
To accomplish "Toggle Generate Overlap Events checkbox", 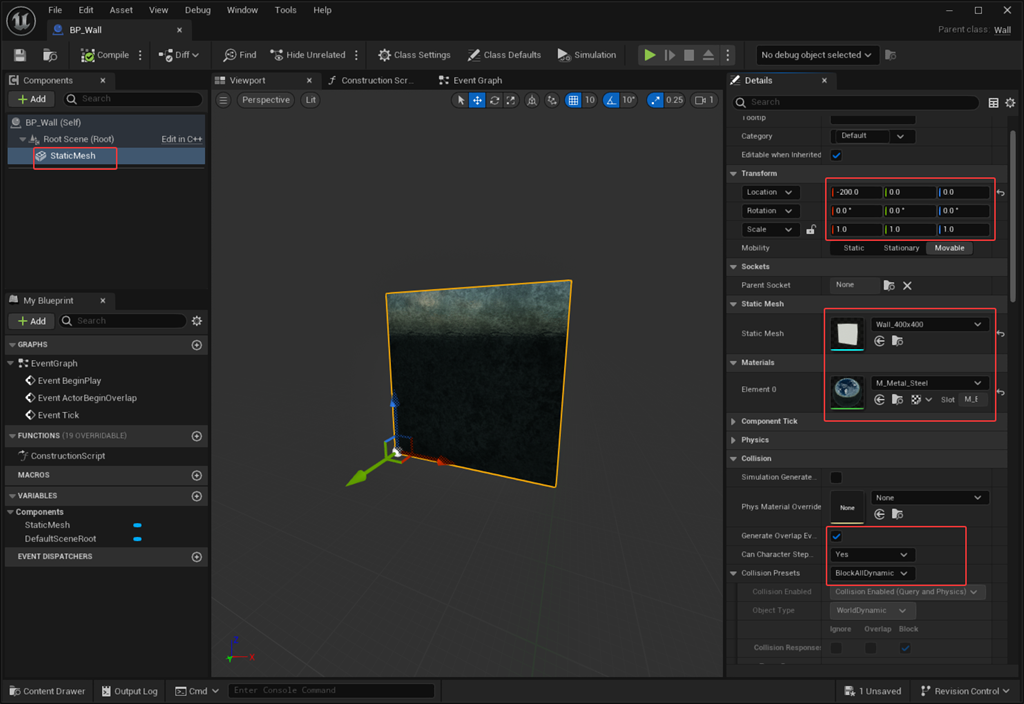I will [836, 536].
